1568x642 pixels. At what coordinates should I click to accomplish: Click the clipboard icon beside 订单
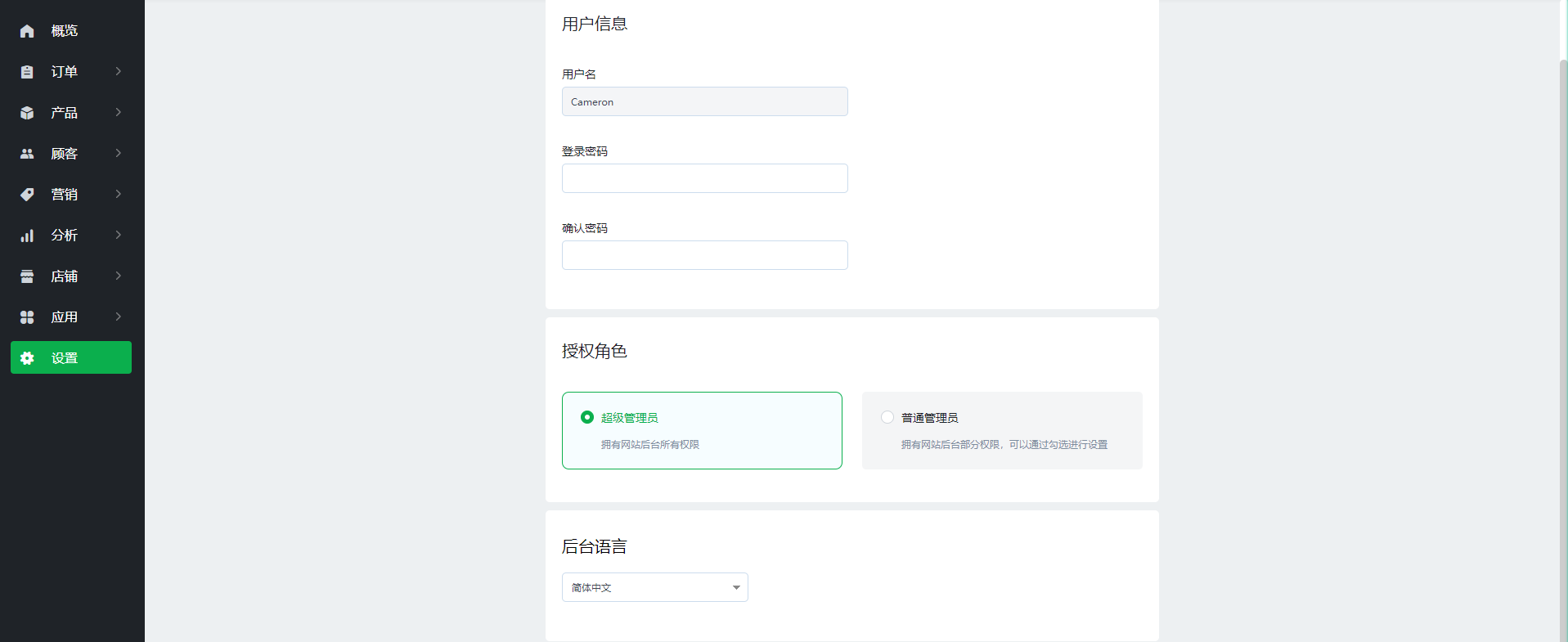27,72
